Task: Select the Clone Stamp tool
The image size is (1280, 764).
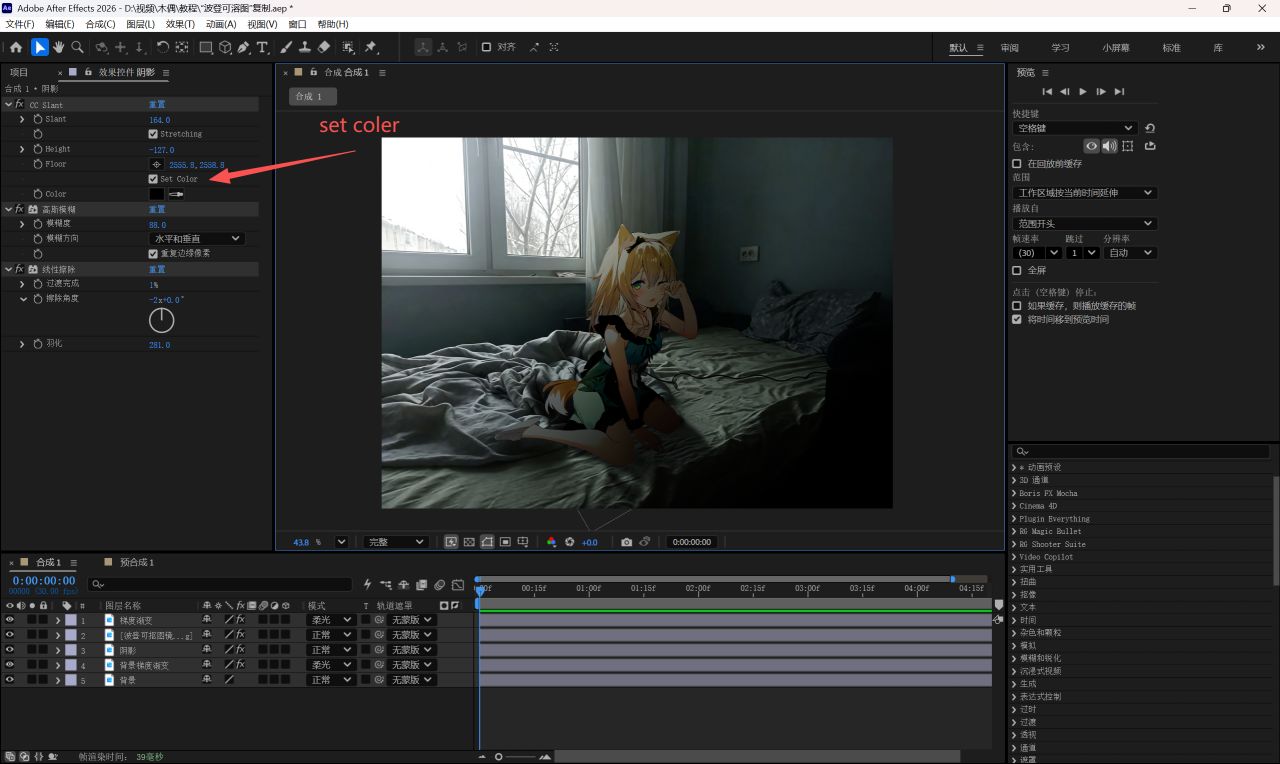Action: coord(305,47)
